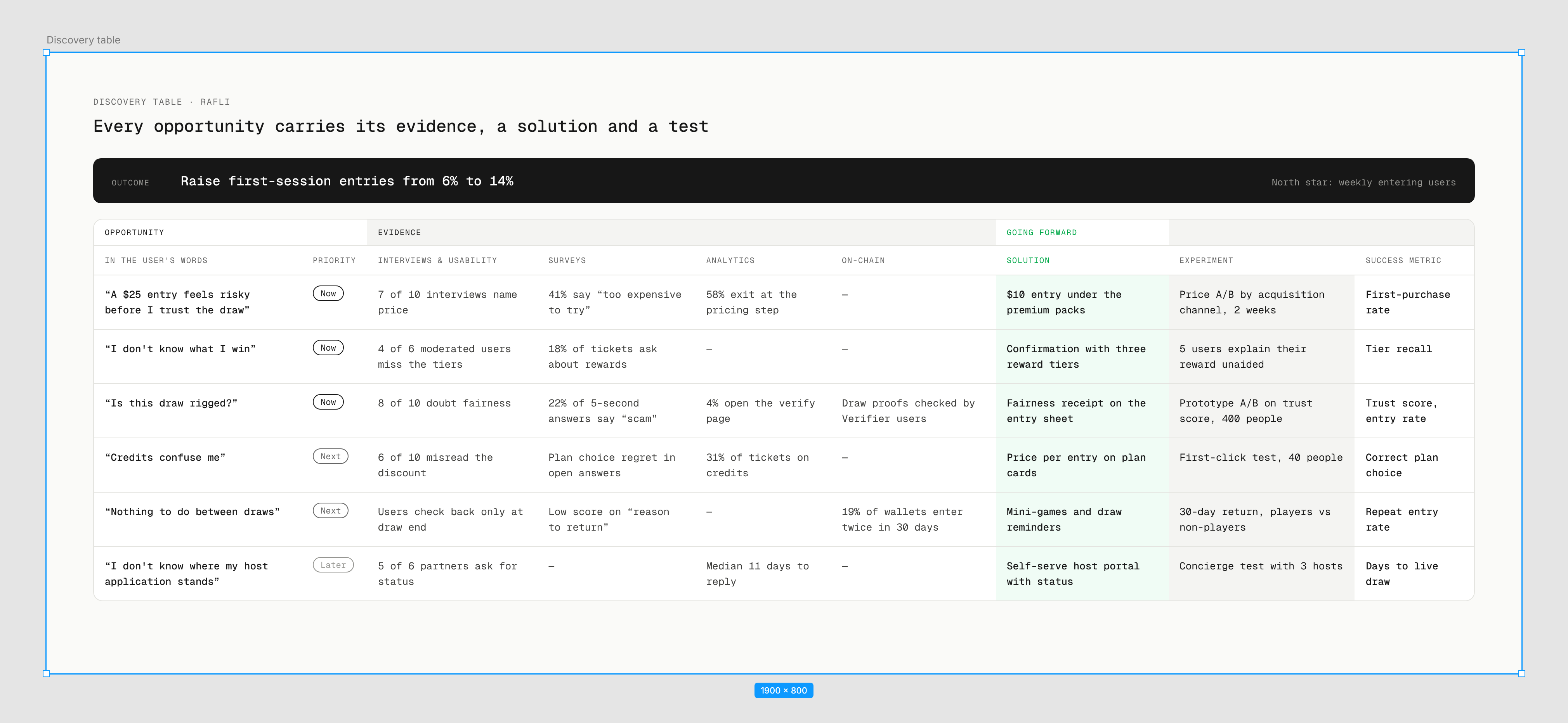Select the OPPORTUNITY group header
1568x723 pixels.
pyautogui.click(x=135, y=232)
